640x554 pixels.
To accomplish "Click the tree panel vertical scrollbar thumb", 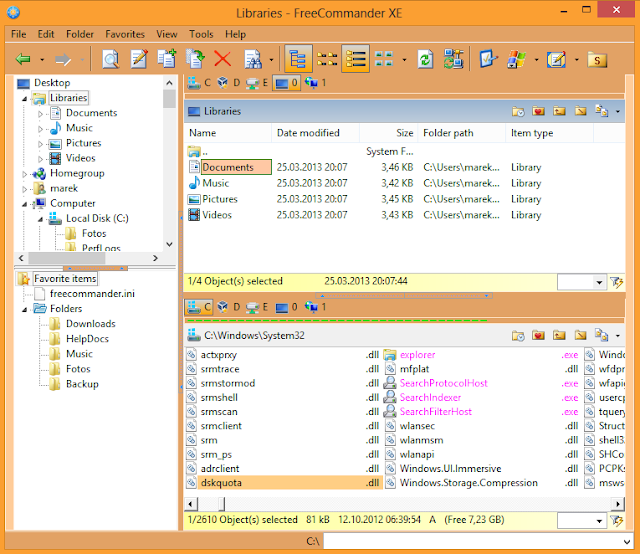I will (x=169, y=99).
